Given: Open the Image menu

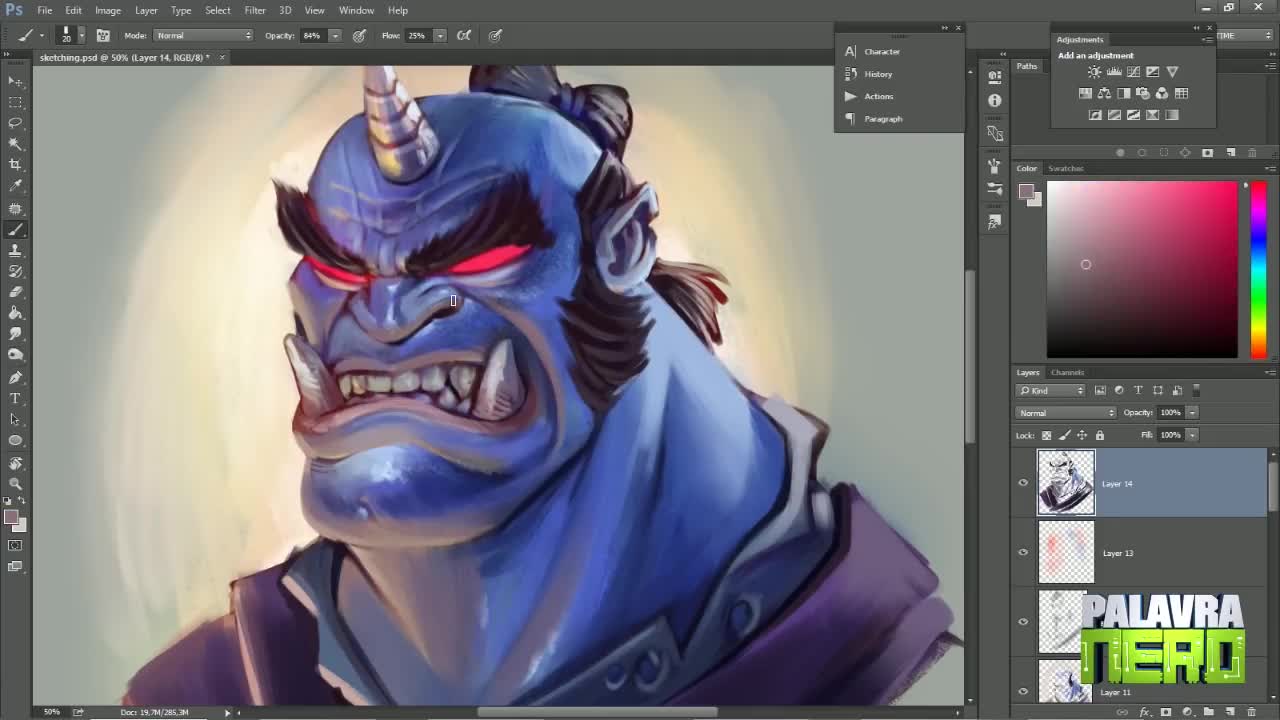Looking at the screenshot, I should [x=108, y=10].
